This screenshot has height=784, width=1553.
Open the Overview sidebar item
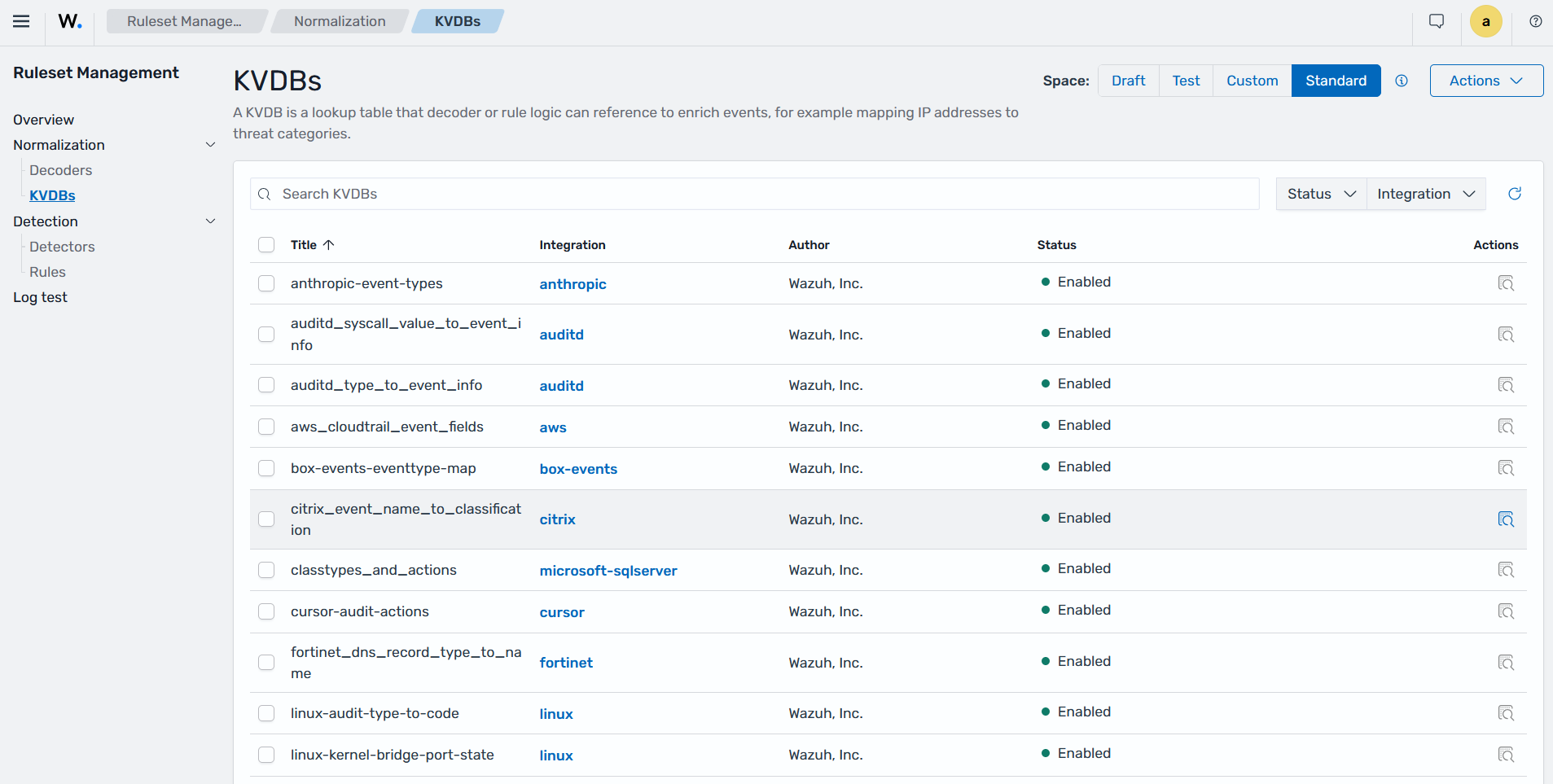[x=43, y=120]
